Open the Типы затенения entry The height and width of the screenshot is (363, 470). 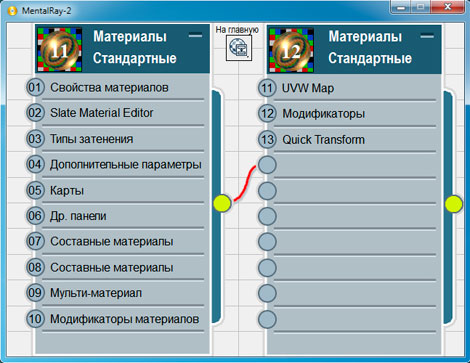(92, 139)
